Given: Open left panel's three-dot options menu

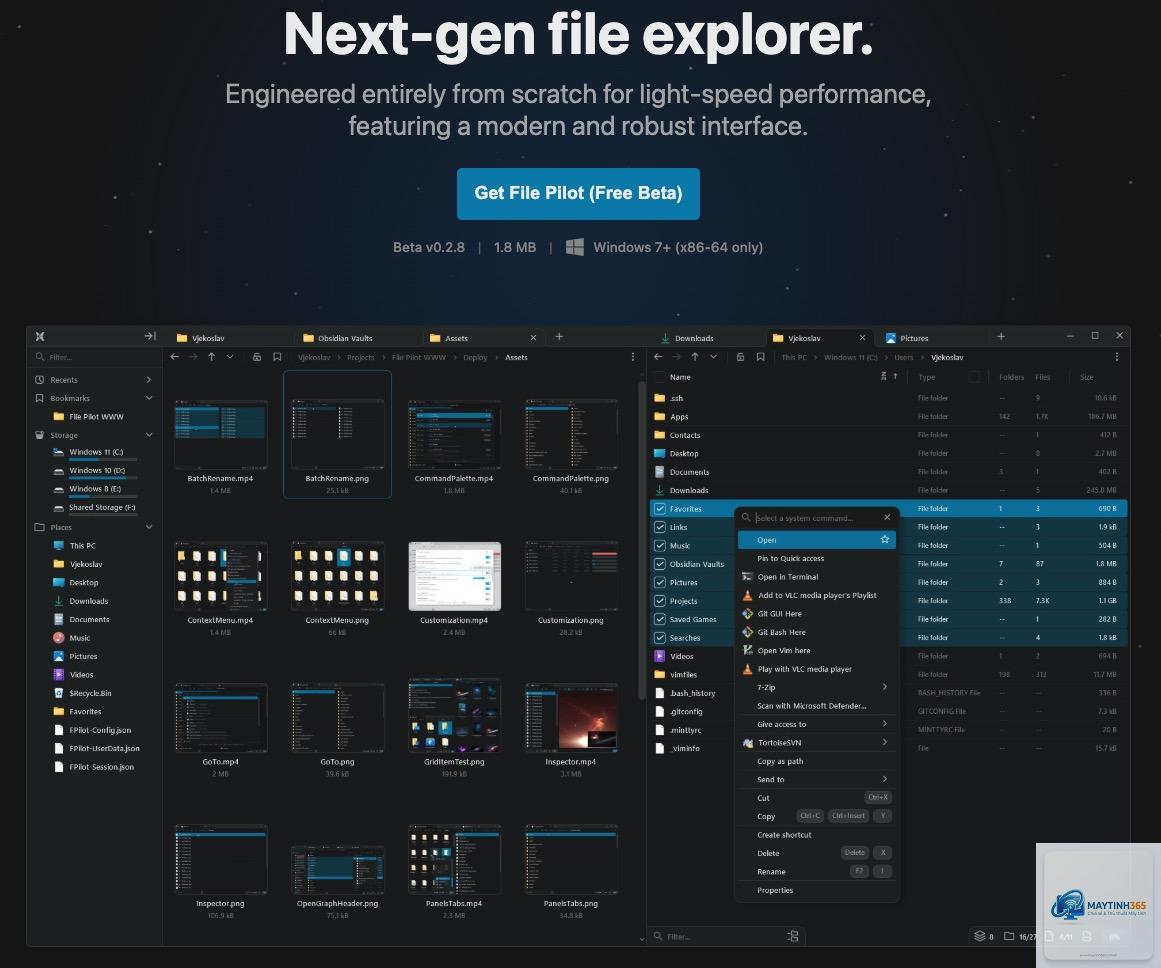Looking at the screenshot, I should tap(632, 357).
